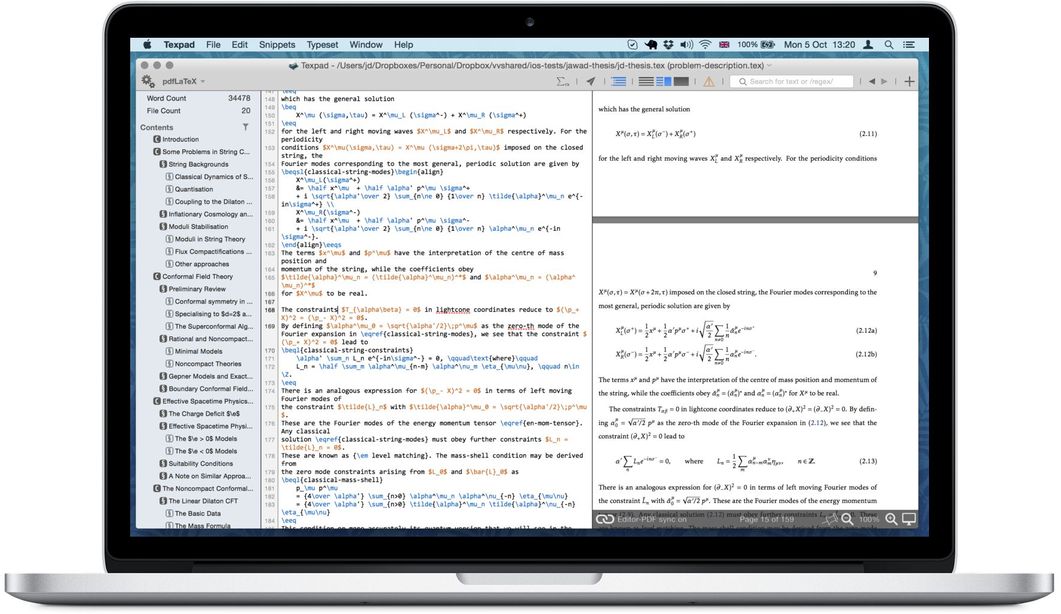Screen dimensions: 1061x614
Task: Zoom out the PDF preview
Action: click(847, 519)
